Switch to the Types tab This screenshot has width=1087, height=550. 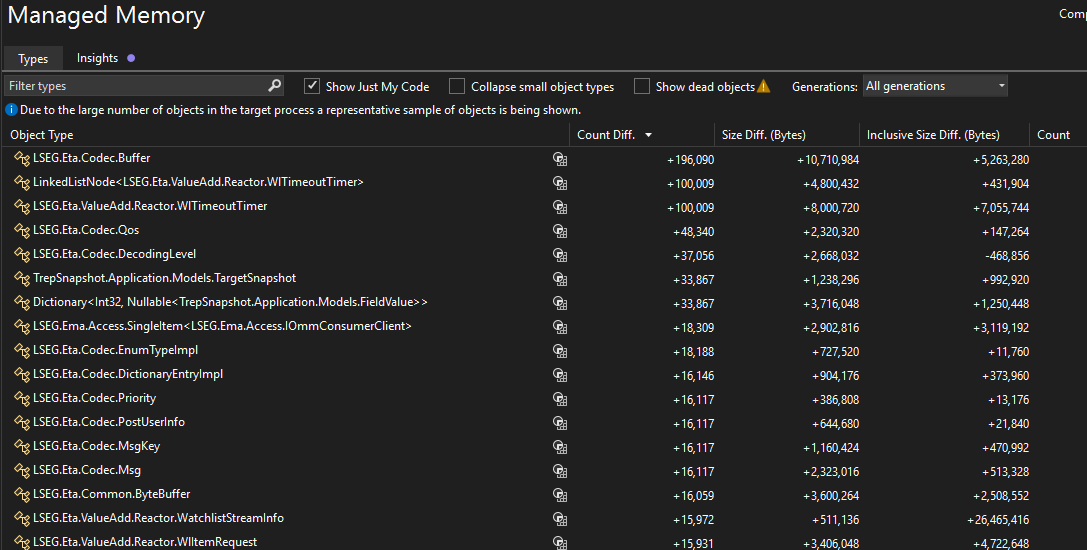(x=33, y=58)
